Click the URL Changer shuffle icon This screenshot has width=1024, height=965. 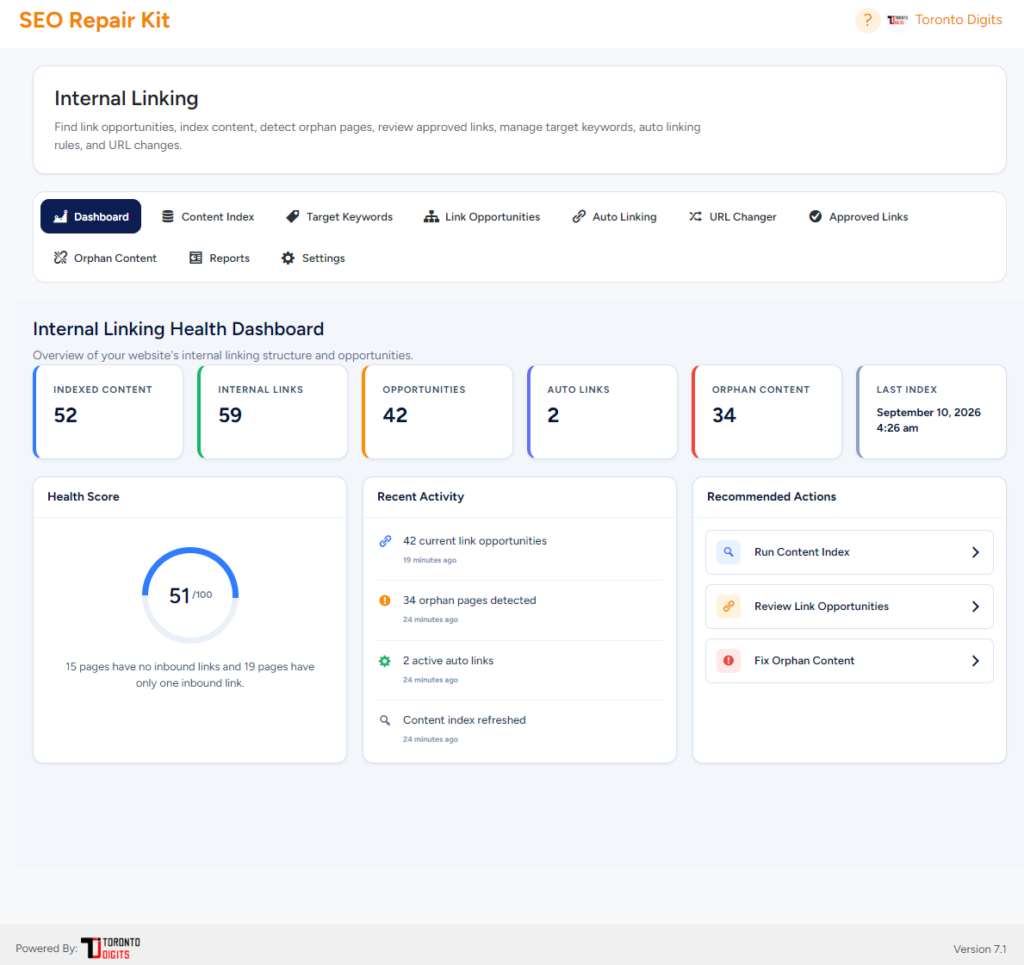696,217
